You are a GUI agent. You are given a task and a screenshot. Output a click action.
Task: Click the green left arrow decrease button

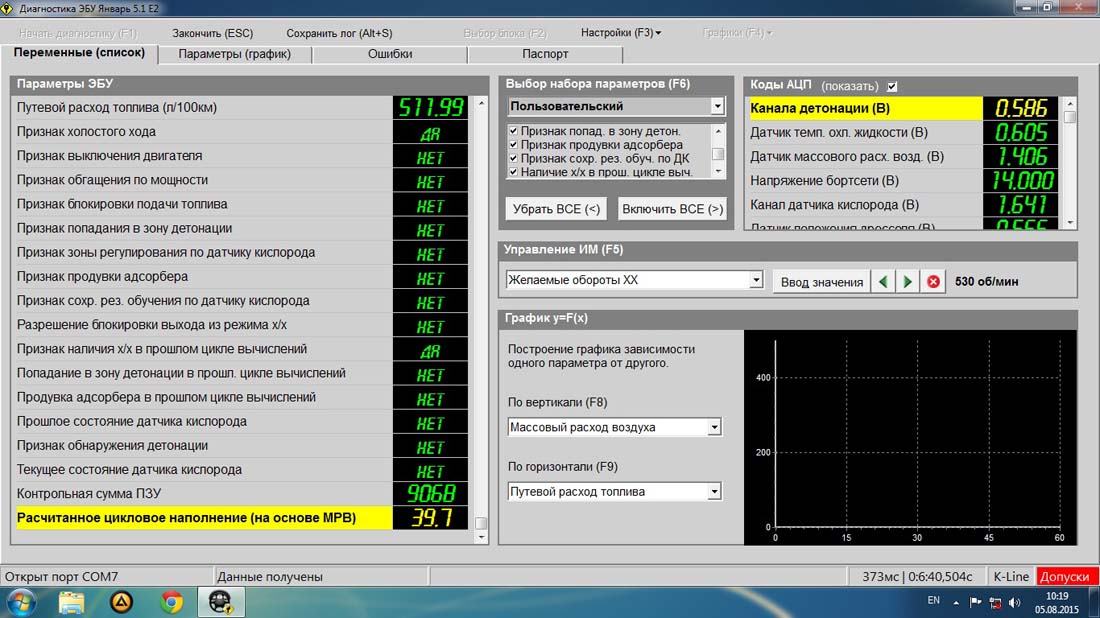point(883,282)
